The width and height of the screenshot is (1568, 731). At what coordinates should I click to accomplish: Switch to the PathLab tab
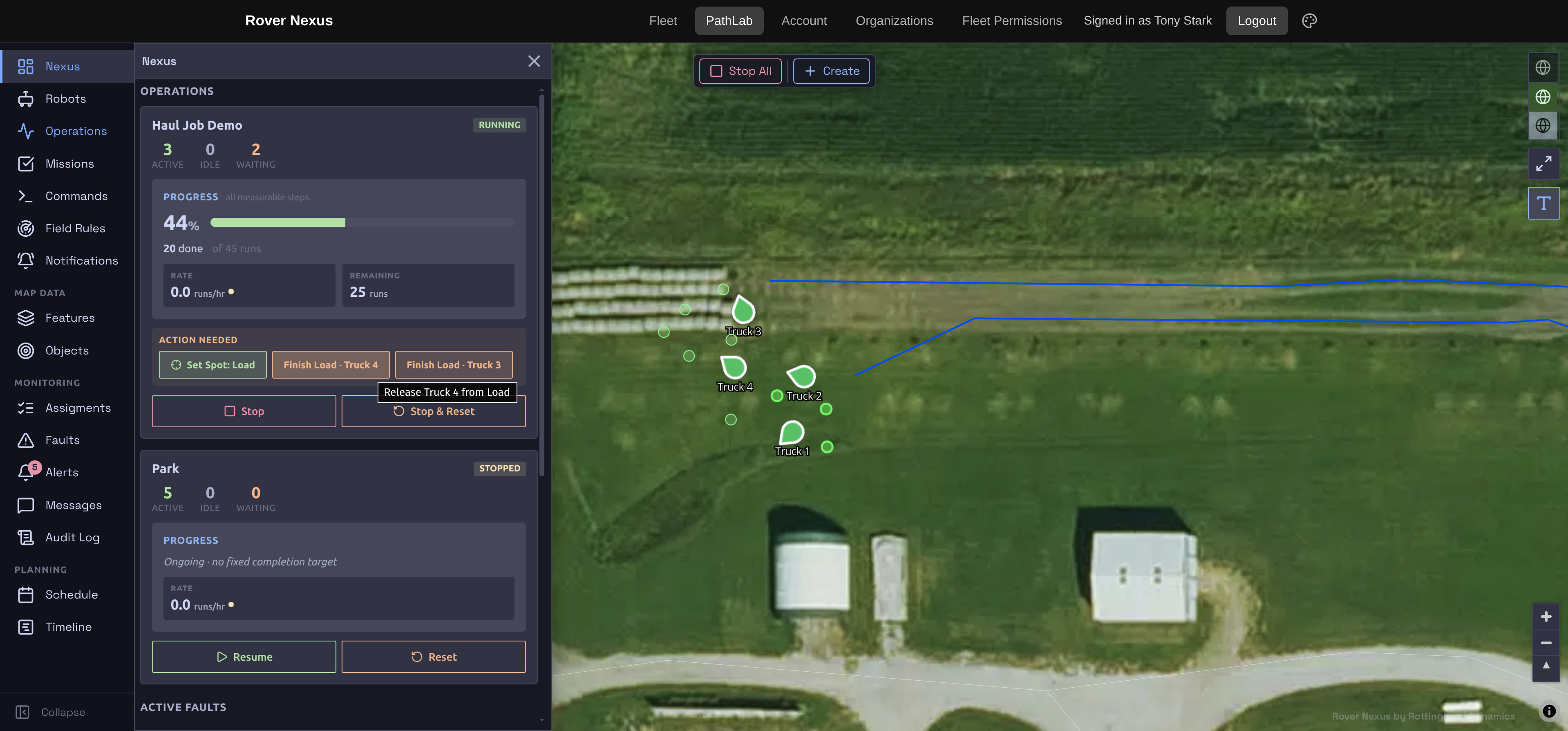(729, 21)
